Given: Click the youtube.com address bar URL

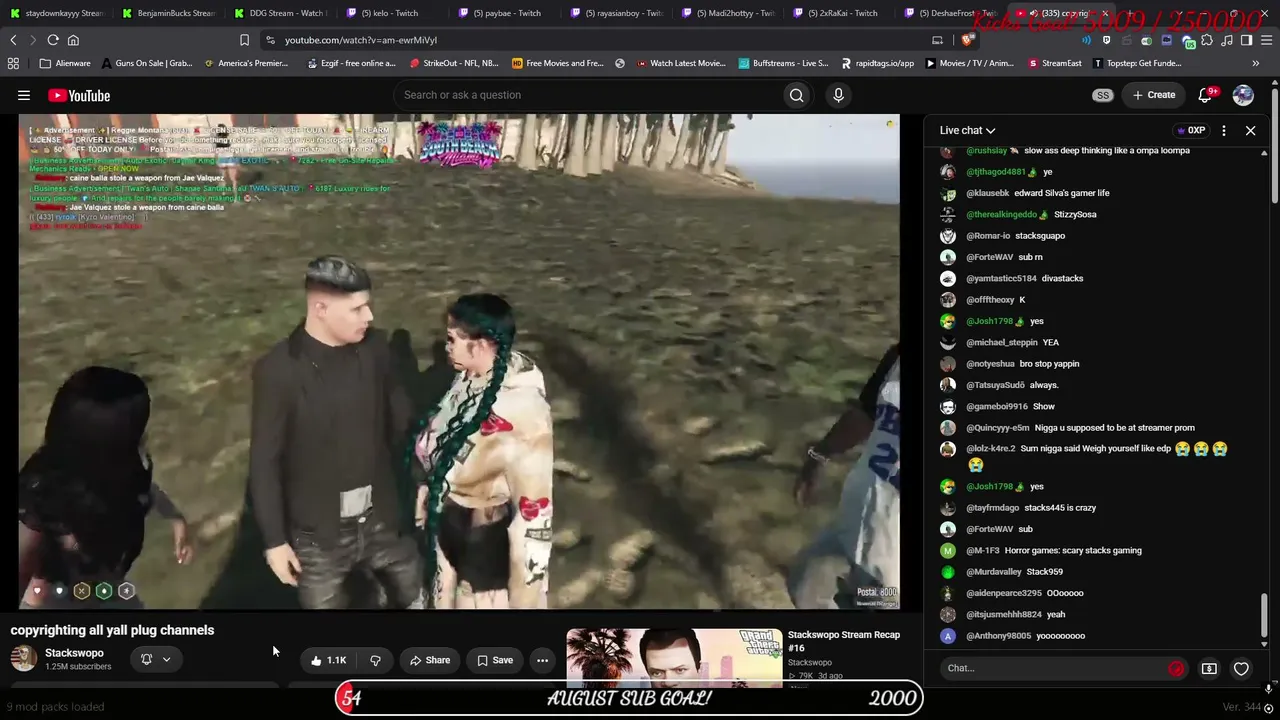Looking at the screenshot, I should pyautogui.click(x=361, y=40).
